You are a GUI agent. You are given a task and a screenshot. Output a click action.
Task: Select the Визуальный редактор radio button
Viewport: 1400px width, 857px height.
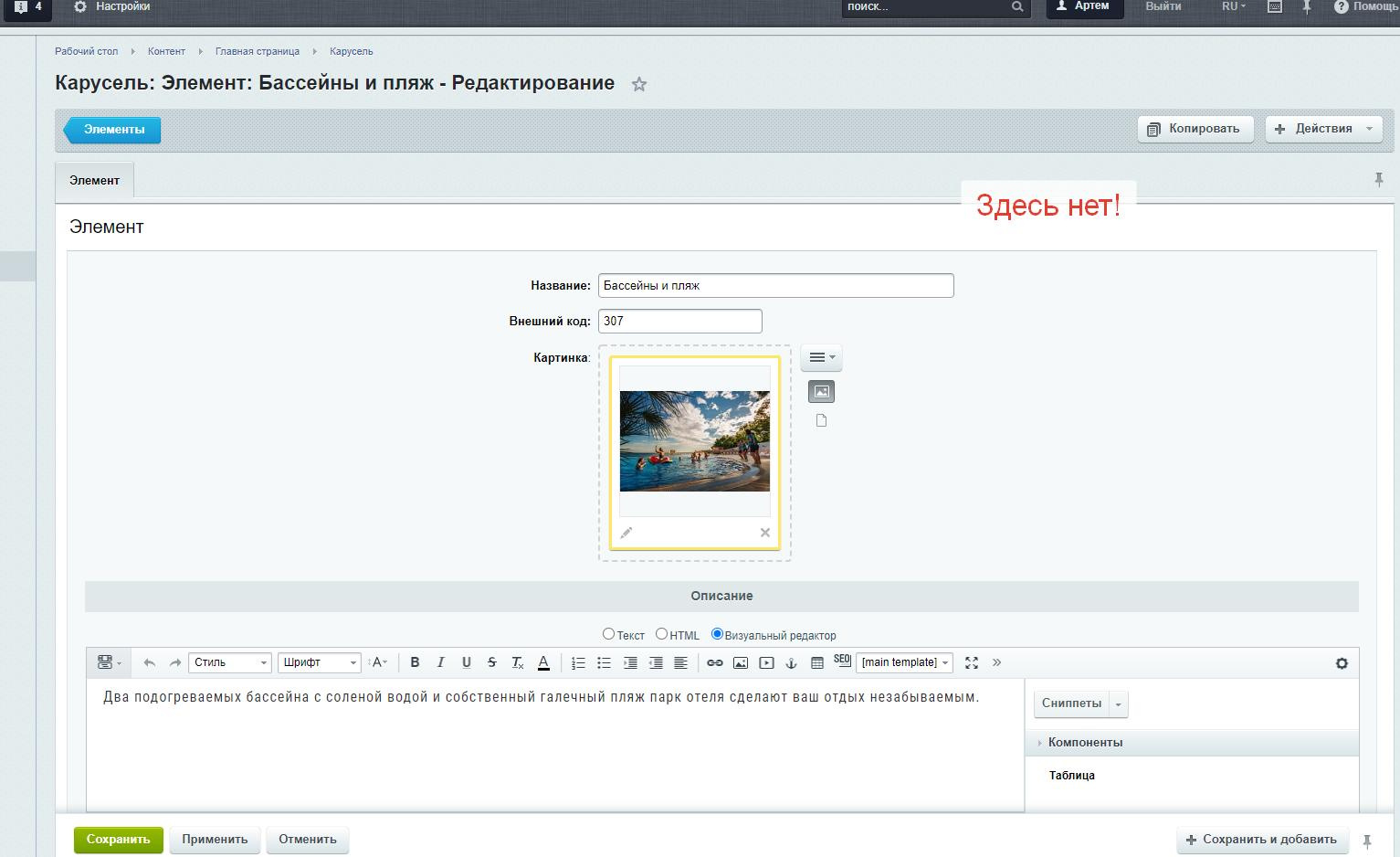tap(717, 634)
